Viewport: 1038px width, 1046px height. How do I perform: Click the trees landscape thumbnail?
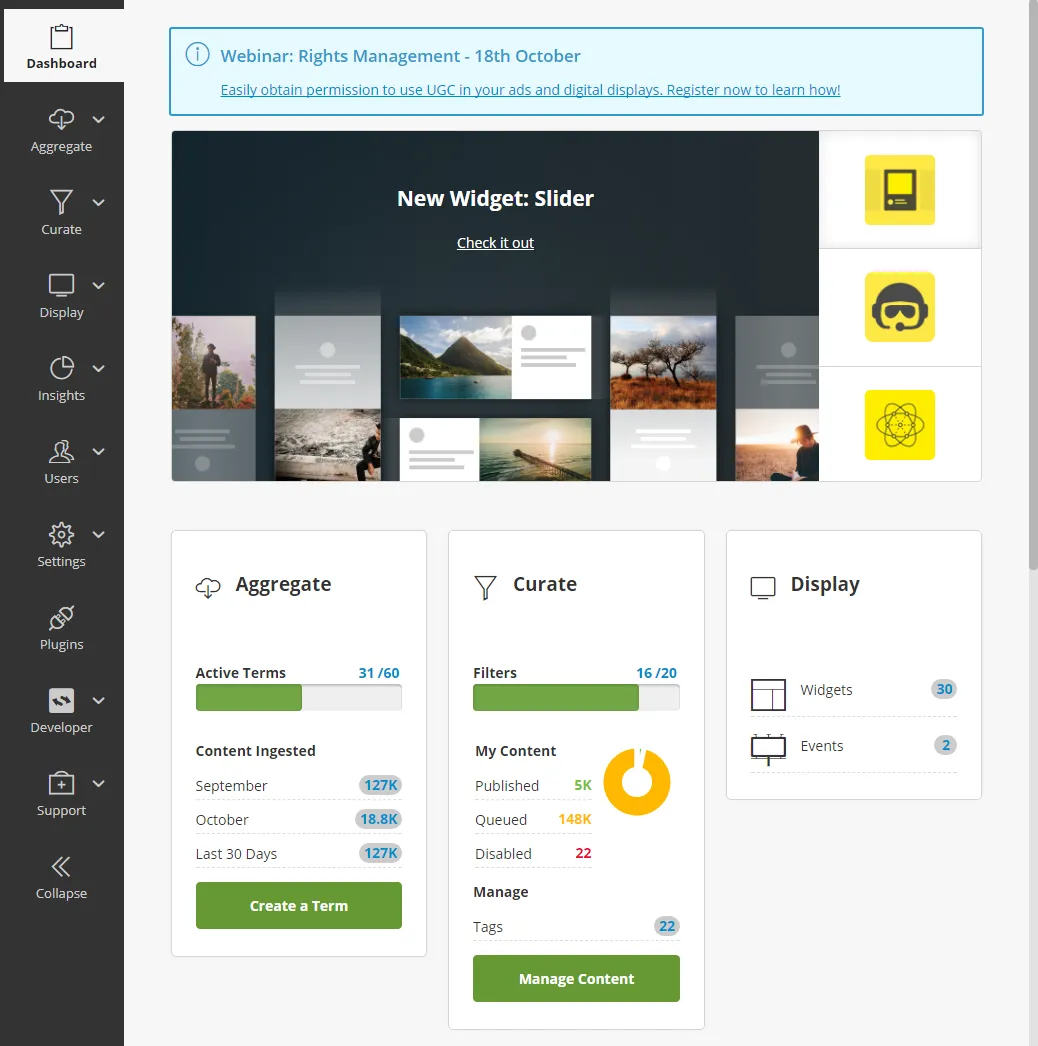(x=663, y=362)
